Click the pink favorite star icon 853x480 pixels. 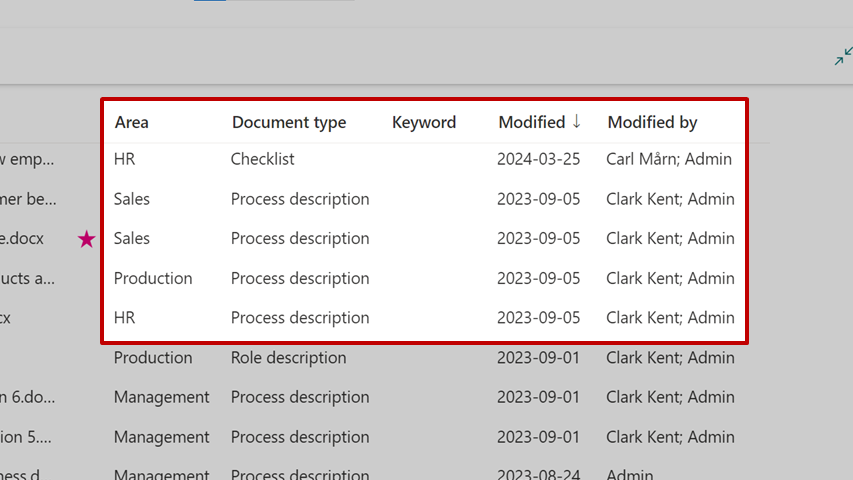point(87,239)
